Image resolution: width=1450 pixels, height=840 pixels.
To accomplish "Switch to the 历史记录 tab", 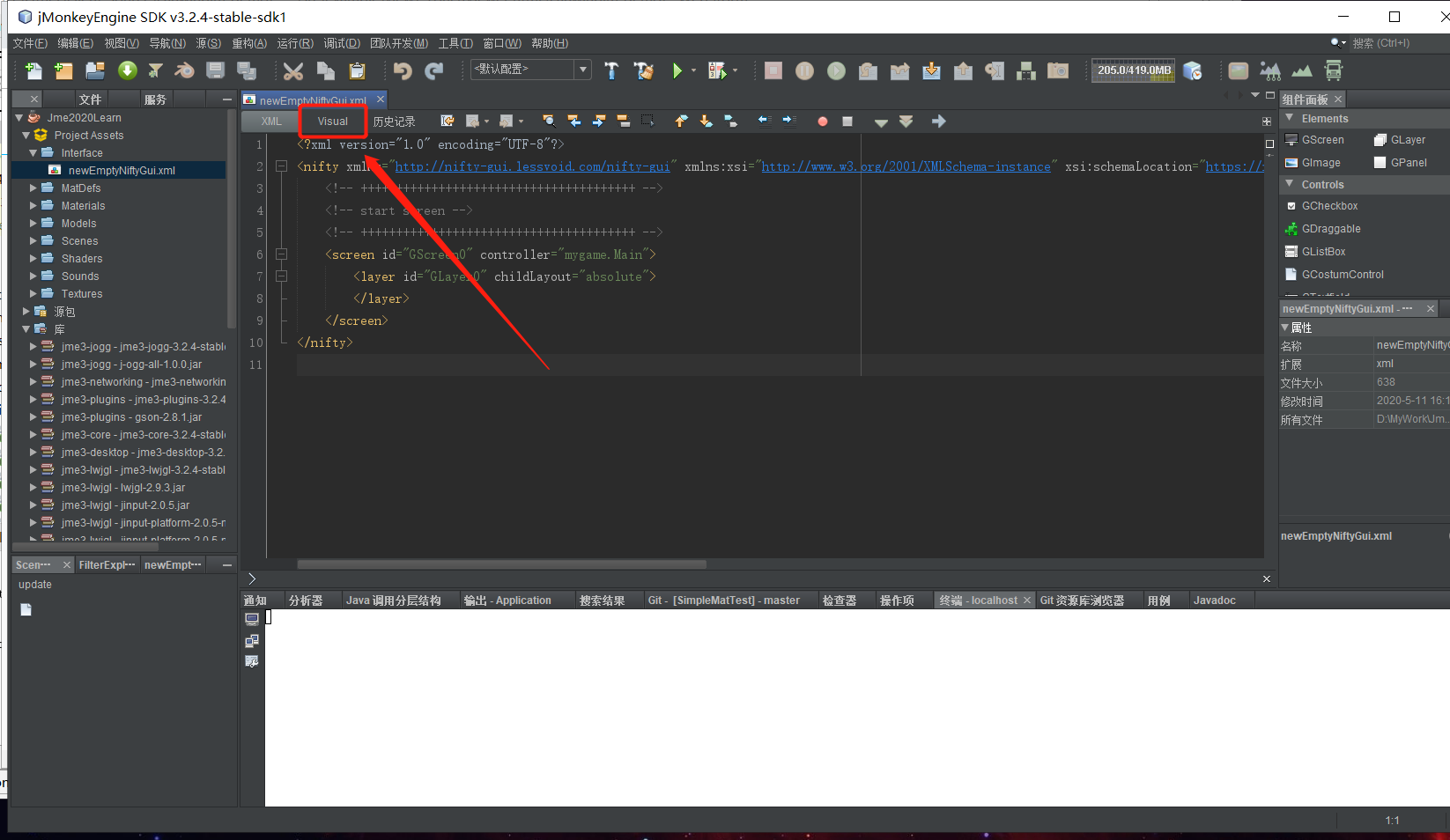I will coord(394,122).
